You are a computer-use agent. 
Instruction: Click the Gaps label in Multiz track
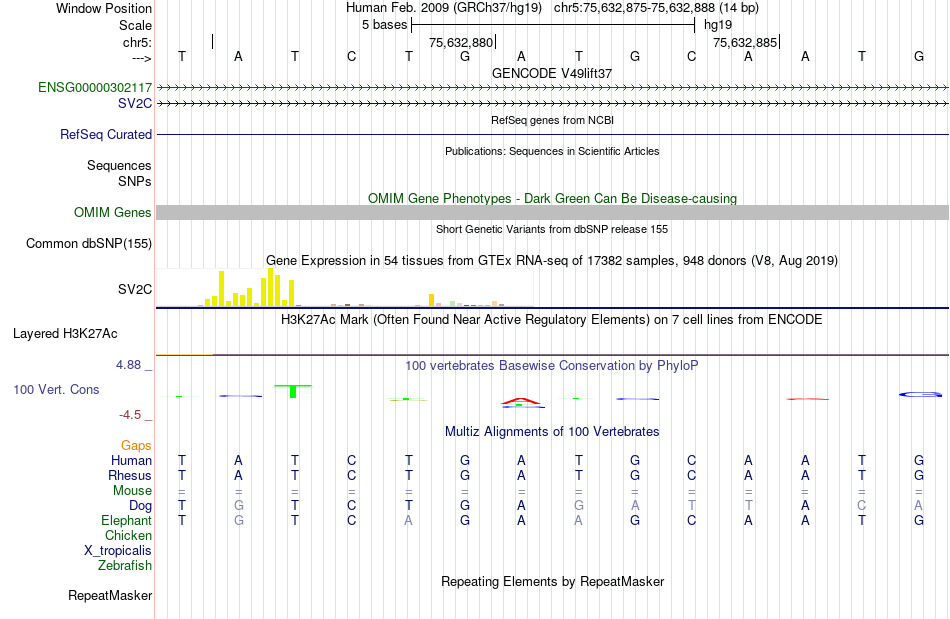coord(136,446)
